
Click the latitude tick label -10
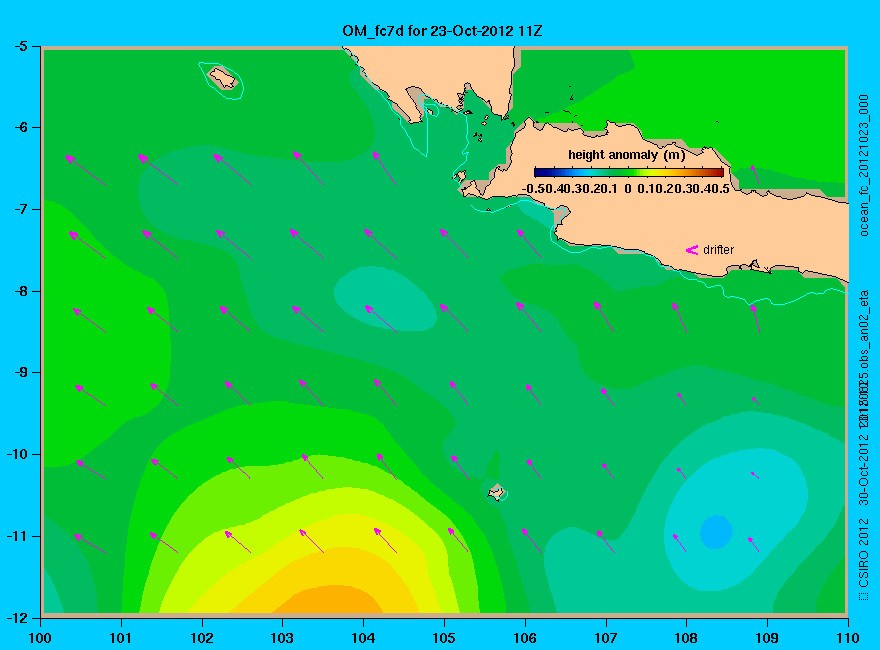tap(17, 454)
